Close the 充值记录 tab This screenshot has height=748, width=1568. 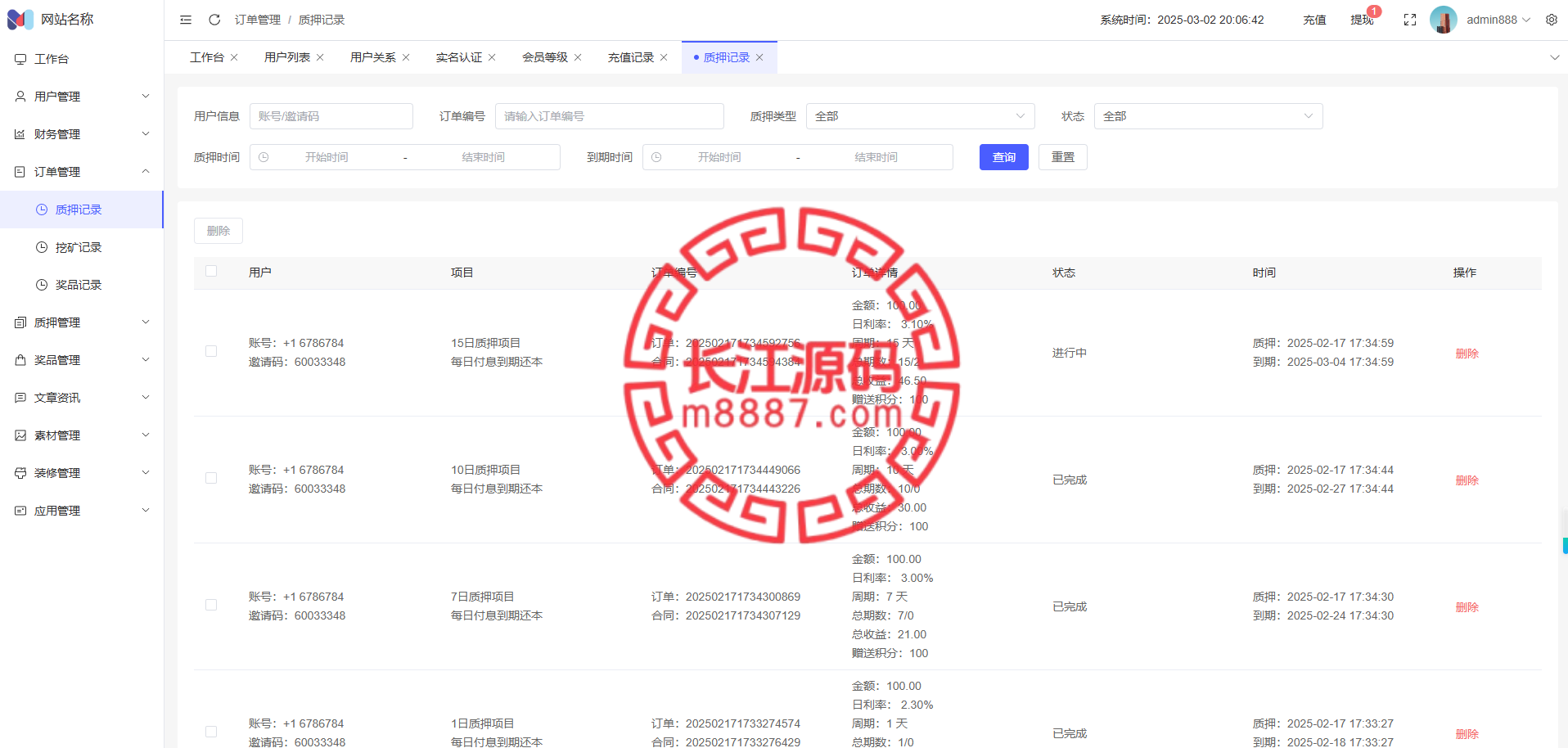(x=664, y=57)
